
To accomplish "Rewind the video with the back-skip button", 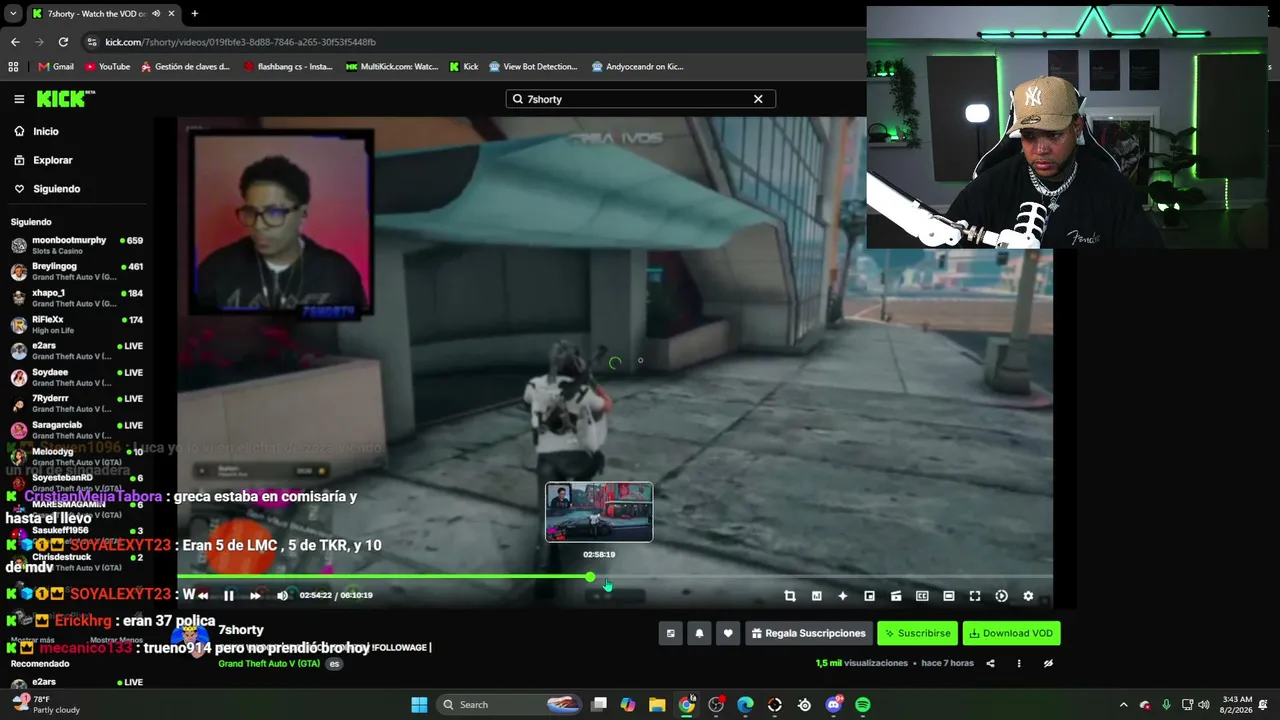I will [203, 596].
